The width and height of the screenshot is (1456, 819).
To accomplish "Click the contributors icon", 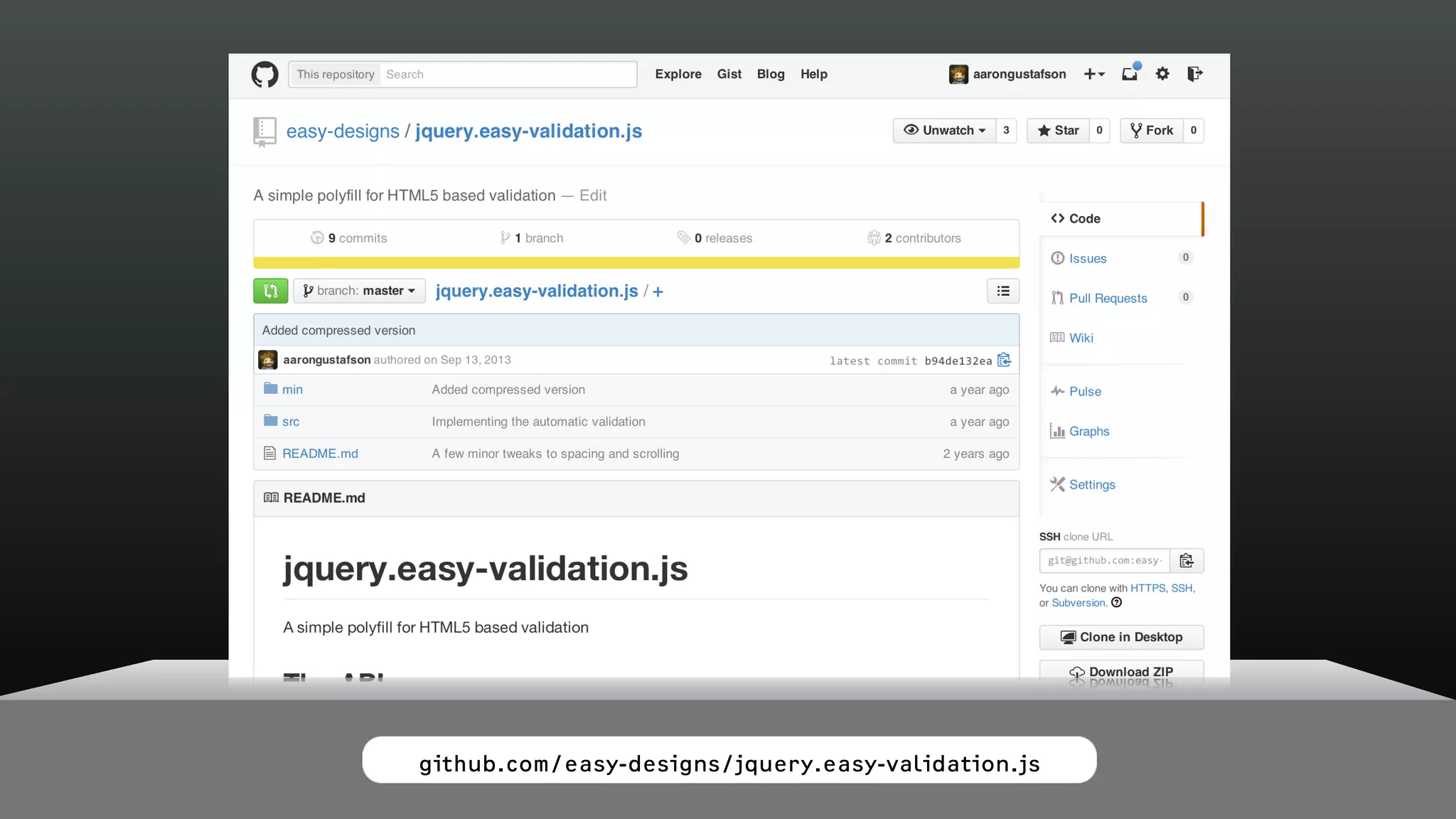I will (874, 237).
